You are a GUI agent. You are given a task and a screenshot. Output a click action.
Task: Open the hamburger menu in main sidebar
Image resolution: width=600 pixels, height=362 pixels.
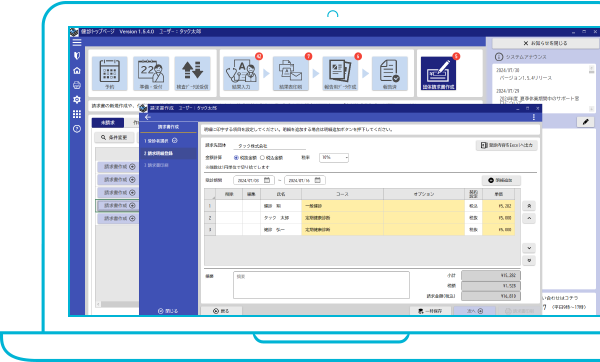pos(77,42)
